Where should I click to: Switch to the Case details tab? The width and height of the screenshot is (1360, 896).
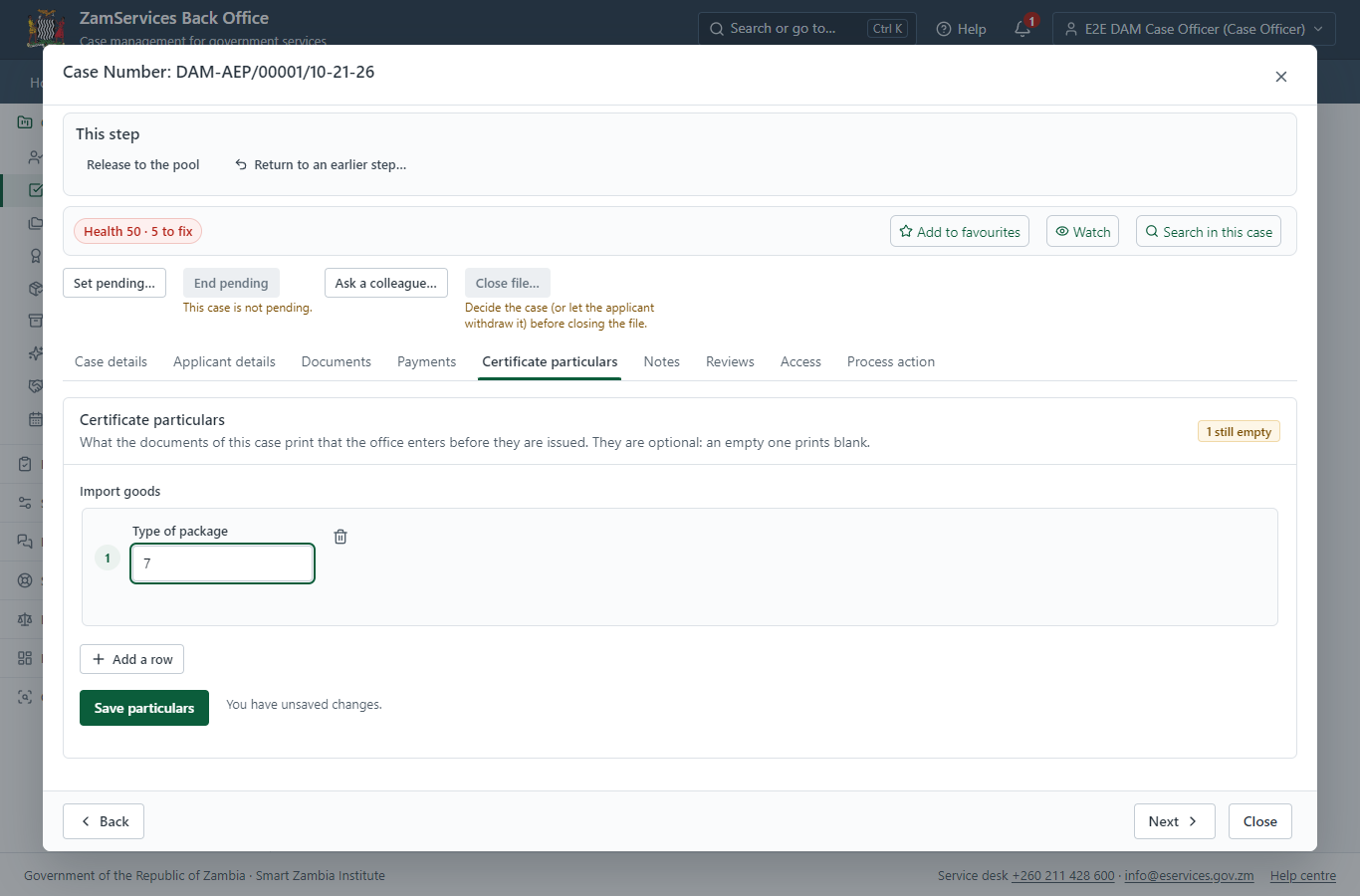pyautogui.click(x=111, y=361)
